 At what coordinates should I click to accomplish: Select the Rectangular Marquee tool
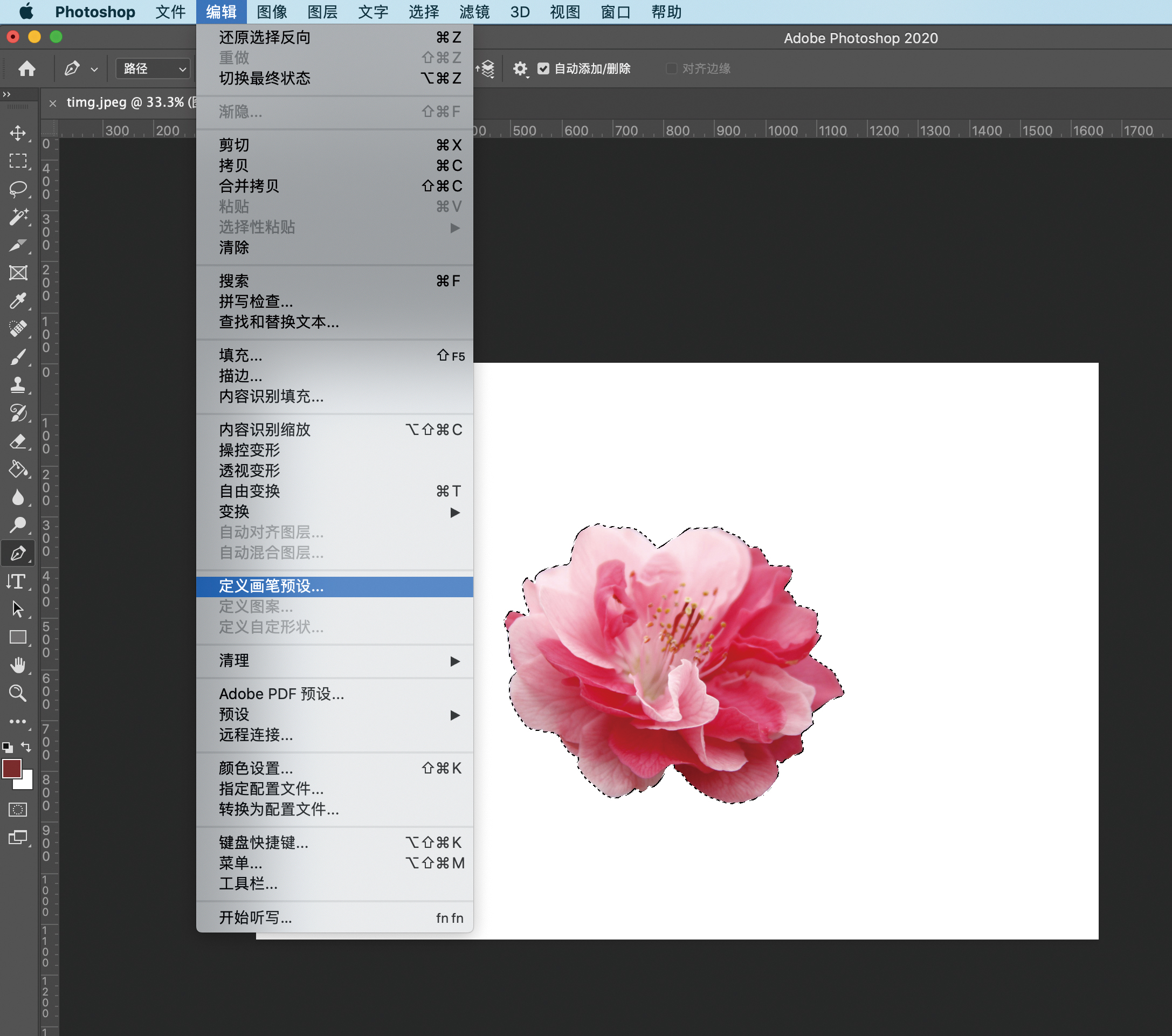coord(18,161)
